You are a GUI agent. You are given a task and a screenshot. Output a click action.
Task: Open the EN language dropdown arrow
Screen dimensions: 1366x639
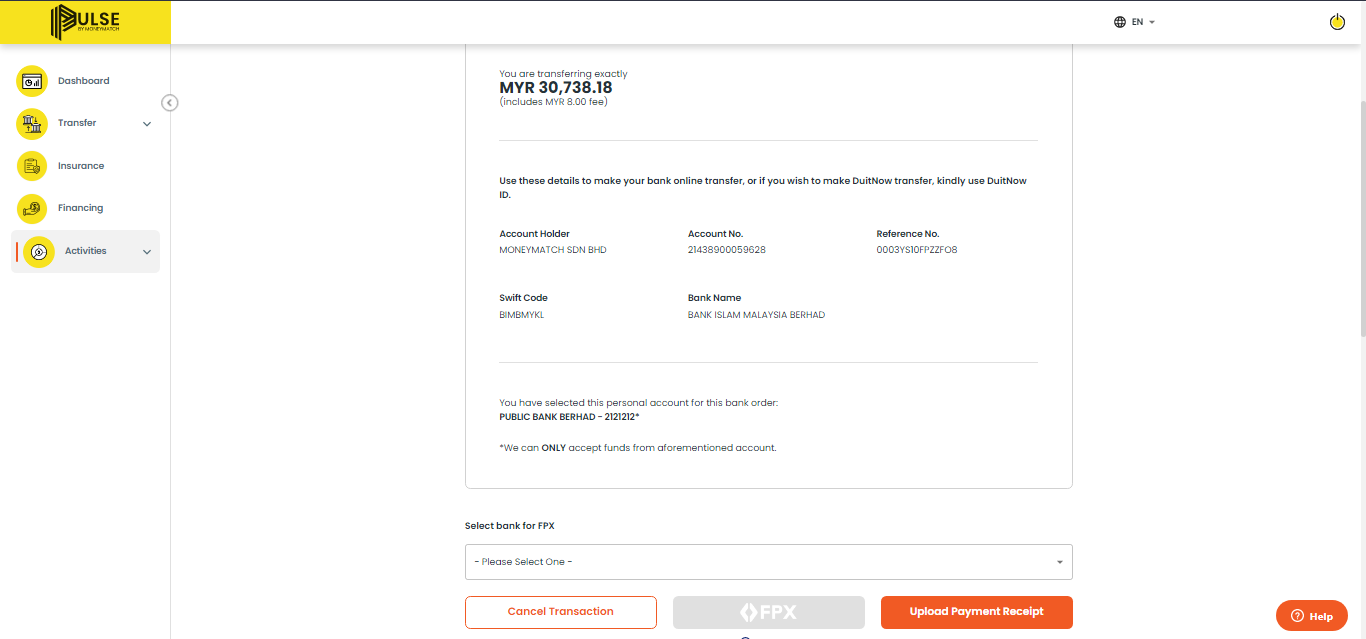(x=1152, y=22)
